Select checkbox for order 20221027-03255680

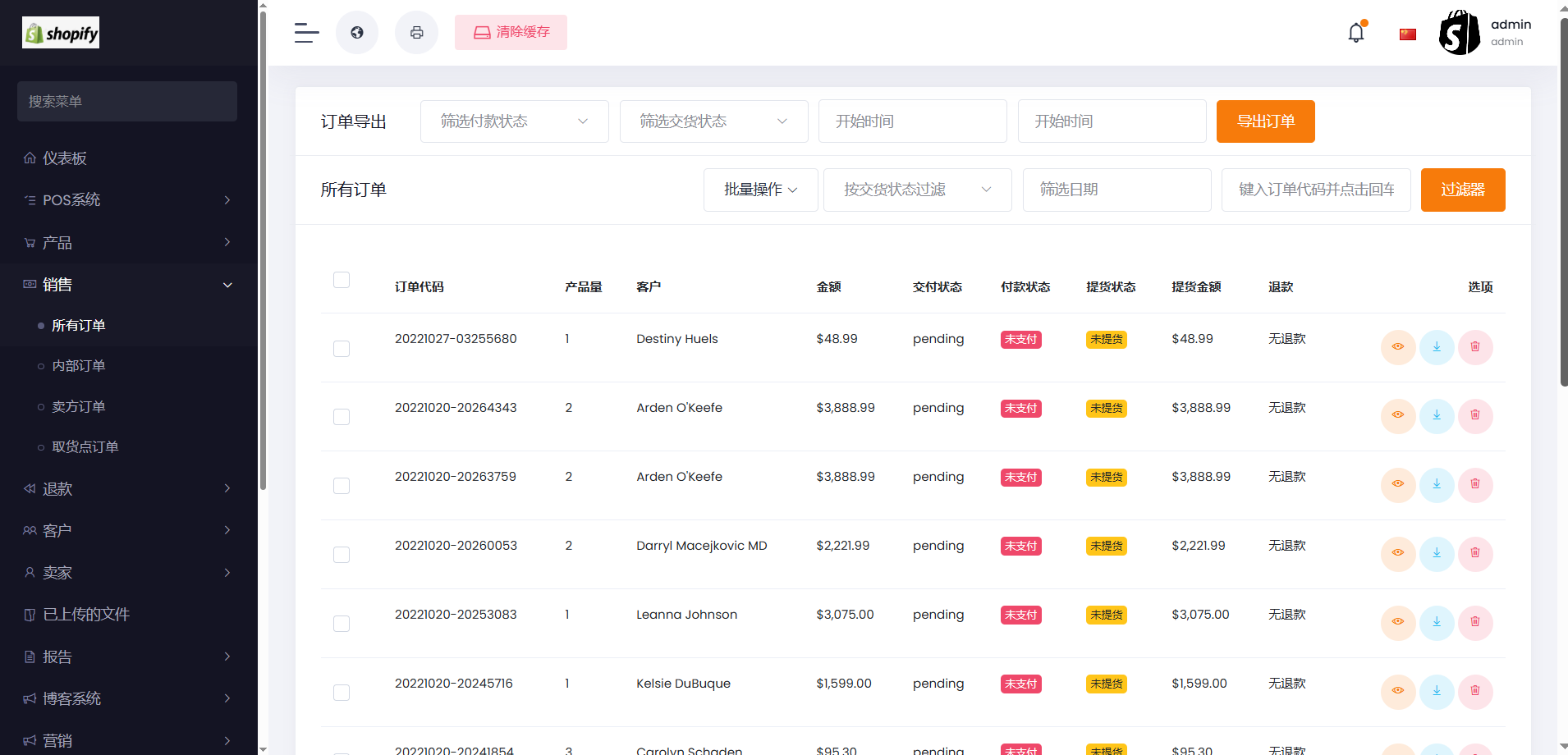pos(342,349)
